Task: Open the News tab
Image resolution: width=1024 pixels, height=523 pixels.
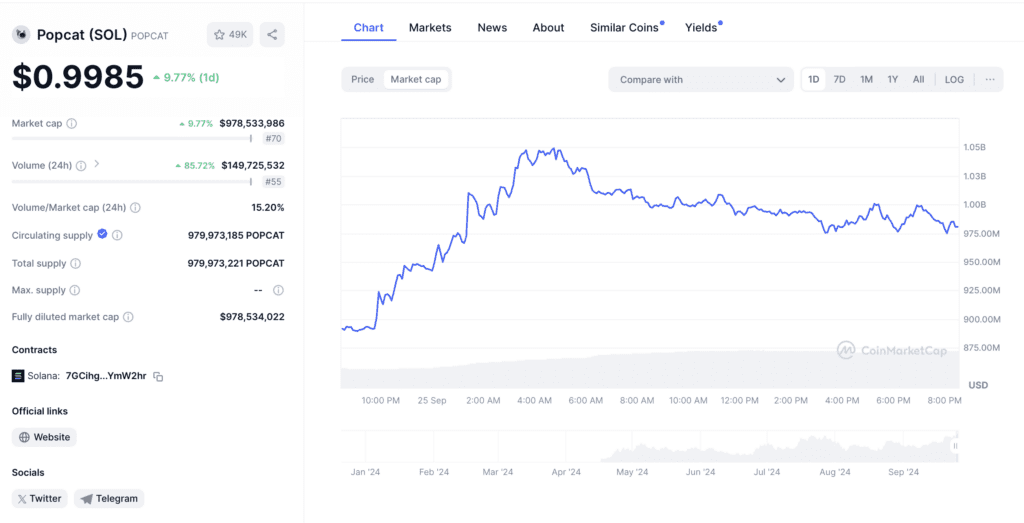Action: [492, 27]
